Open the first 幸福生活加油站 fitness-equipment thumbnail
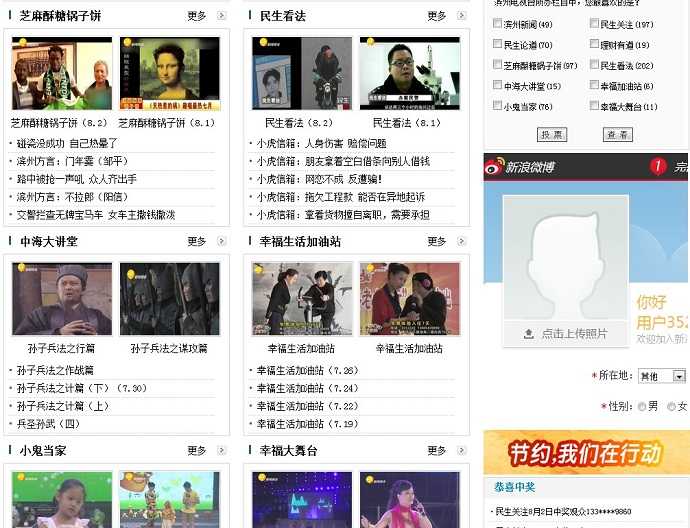The image size is (690, 528). point(302,299)
